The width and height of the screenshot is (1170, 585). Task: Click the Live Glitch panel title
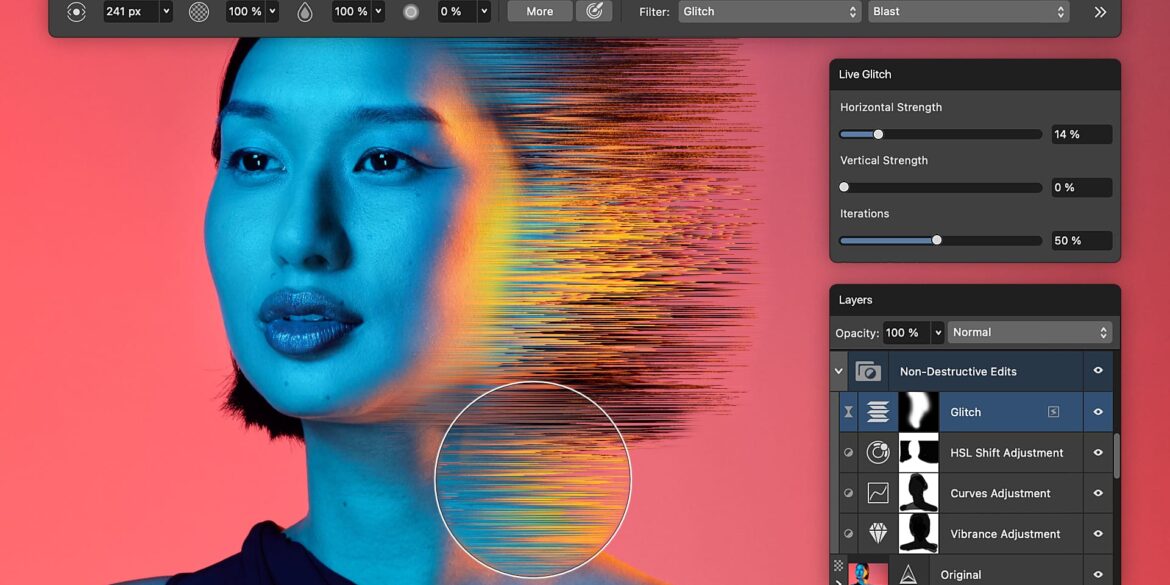point(865,74)
